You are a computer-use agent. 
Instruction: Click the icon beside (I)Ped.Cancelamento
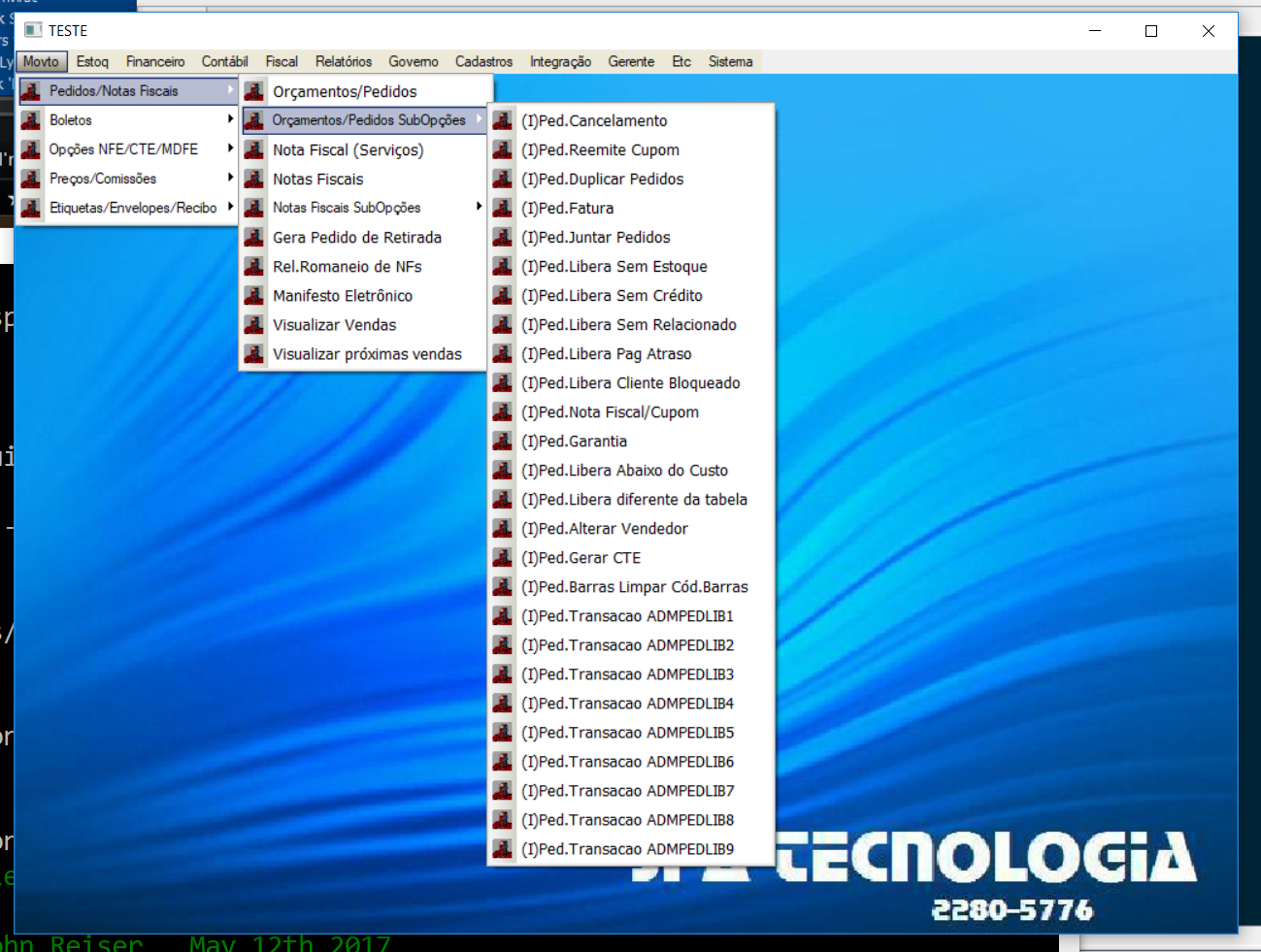click(503, 120)
